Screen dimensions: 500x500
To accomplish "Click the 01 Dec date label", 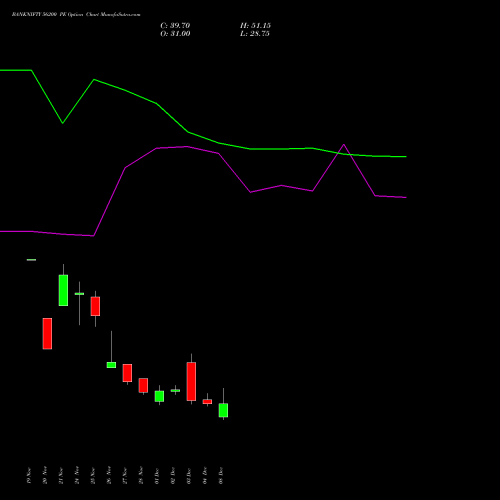I will [x=157, y=476].
